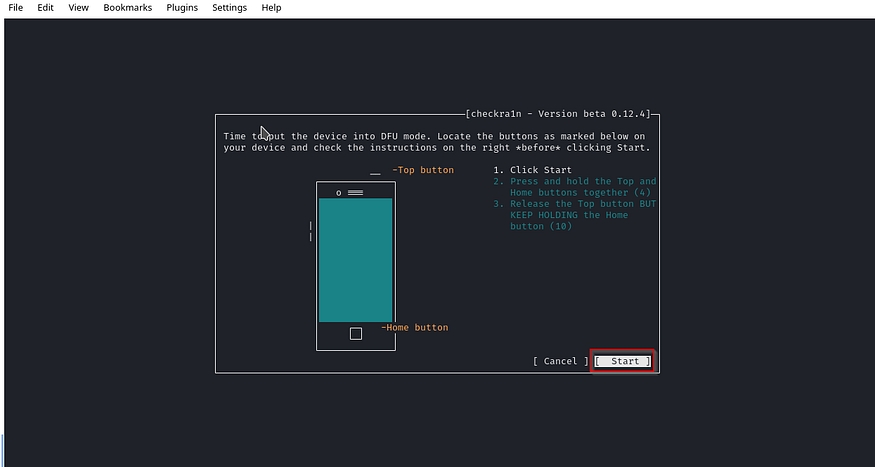Click the orange "Top button" label

pyautogui.click(x=425, y=170)
